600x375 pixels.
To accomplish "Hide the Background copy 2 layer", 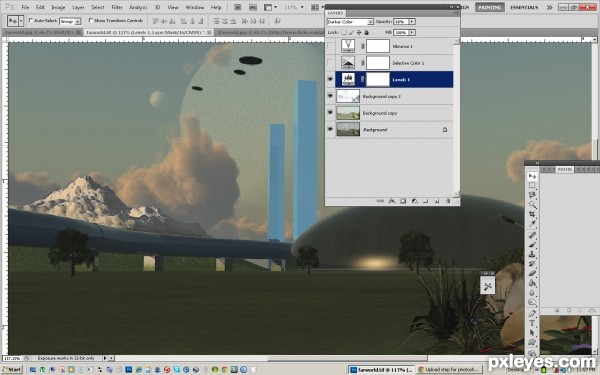I will point(330,96).
